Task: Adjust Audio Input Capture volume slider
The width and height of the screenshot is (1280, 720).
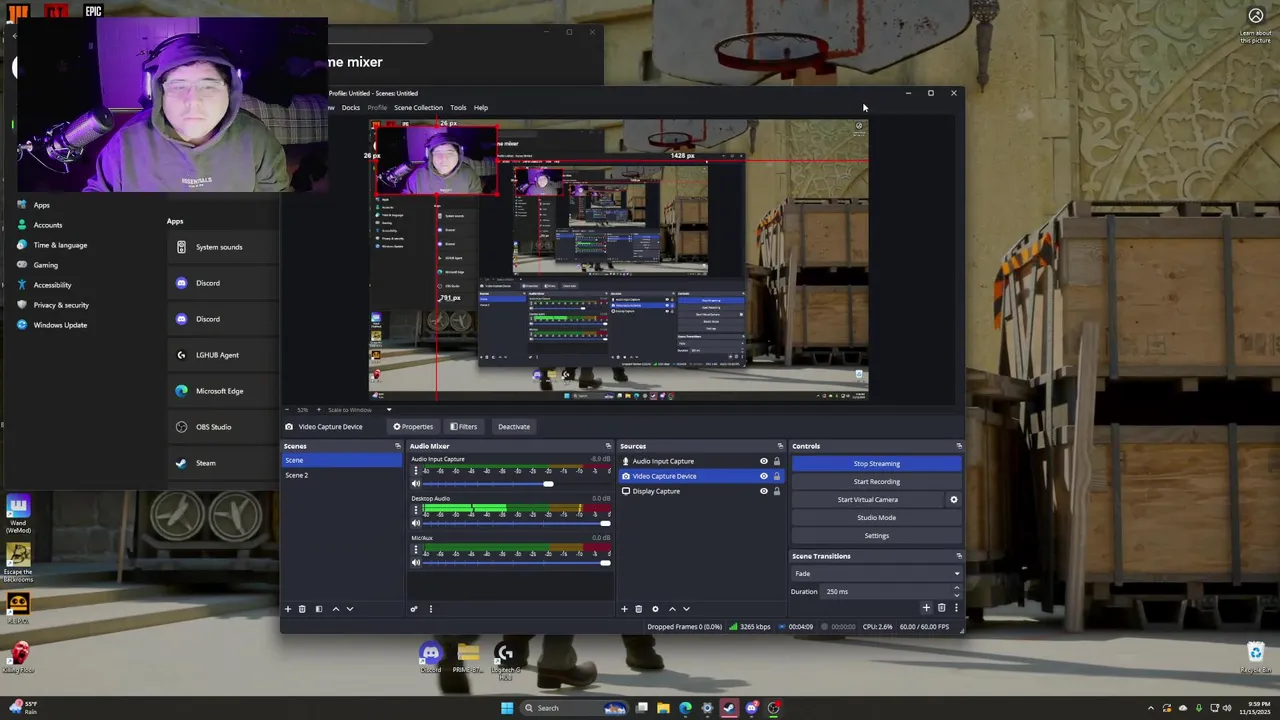Action: coord(548,484)
